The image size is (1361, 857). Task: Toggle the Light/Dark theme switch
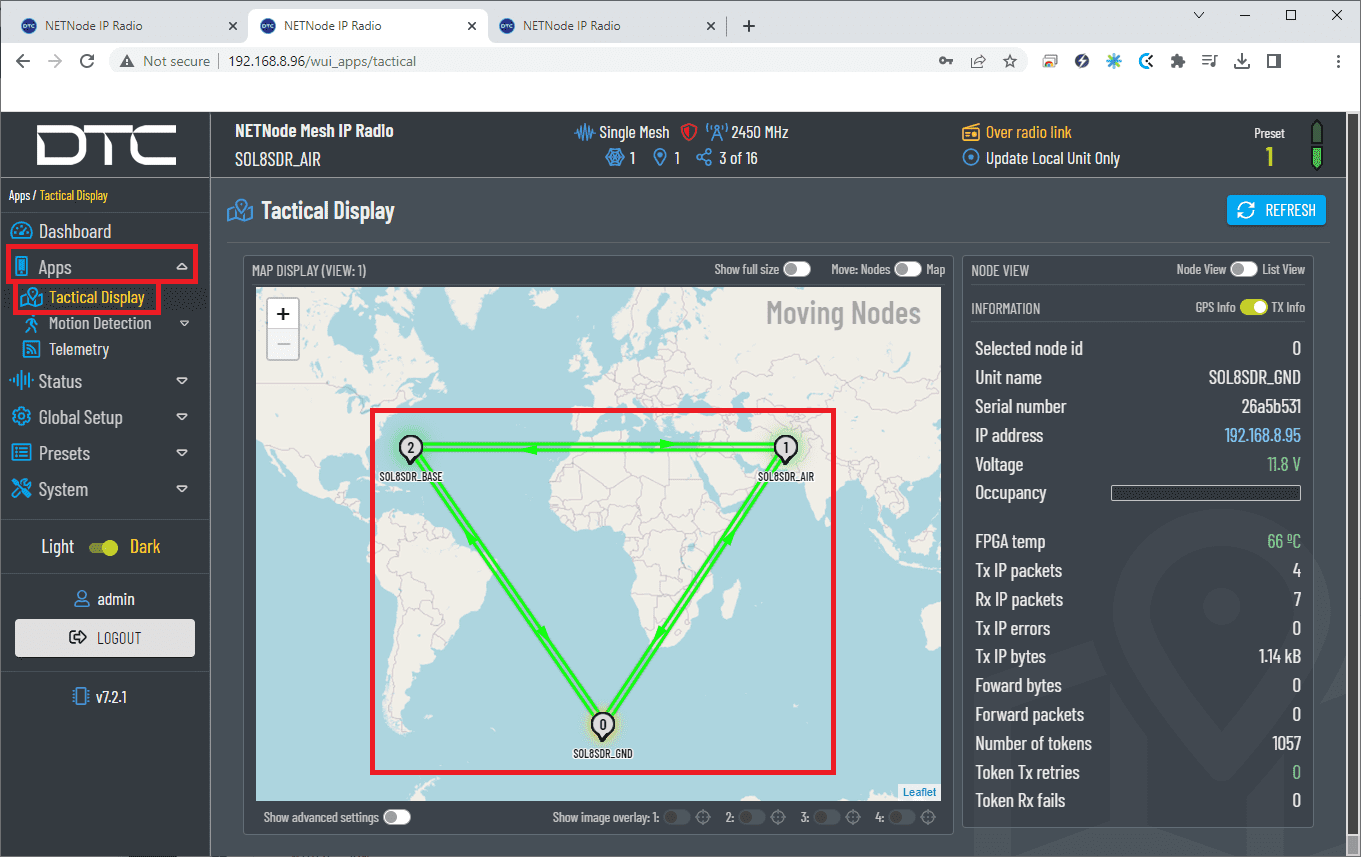[103, 547]
